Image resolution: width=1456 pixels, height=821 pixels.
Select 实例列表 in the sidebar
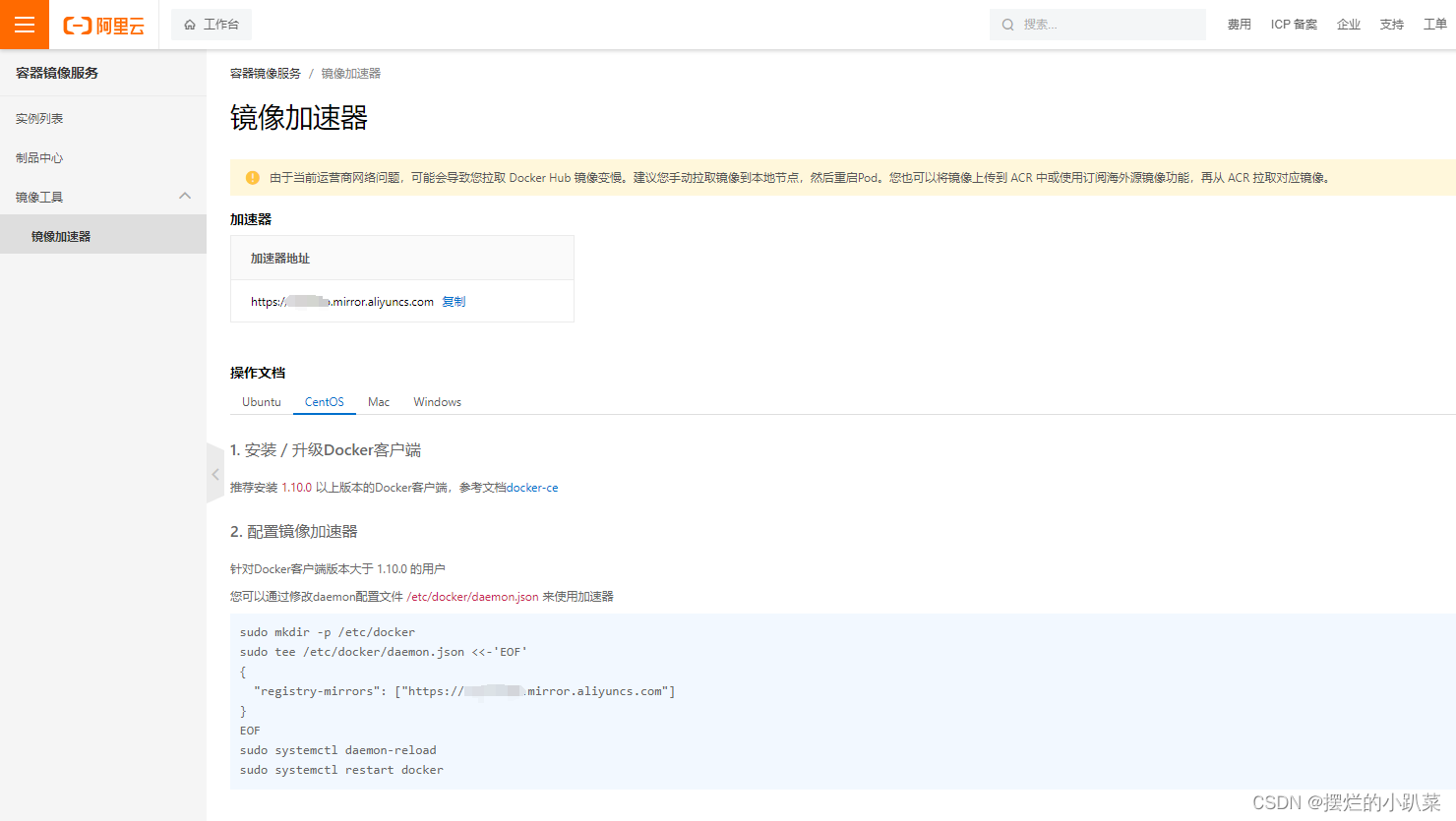pos(103,119)
